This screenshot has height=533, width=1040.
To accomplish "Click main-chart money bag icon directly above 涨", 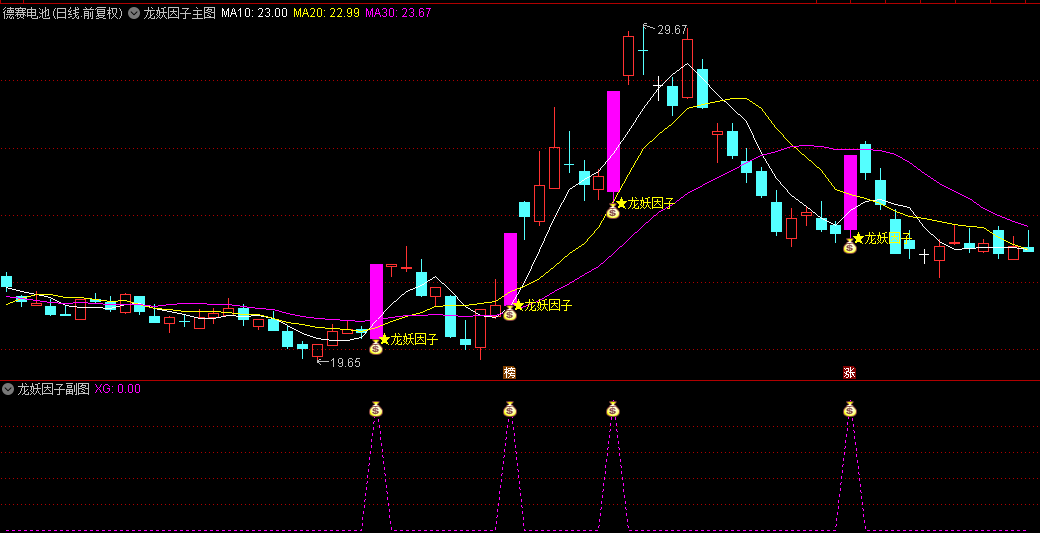I will (x=850, y=247).
